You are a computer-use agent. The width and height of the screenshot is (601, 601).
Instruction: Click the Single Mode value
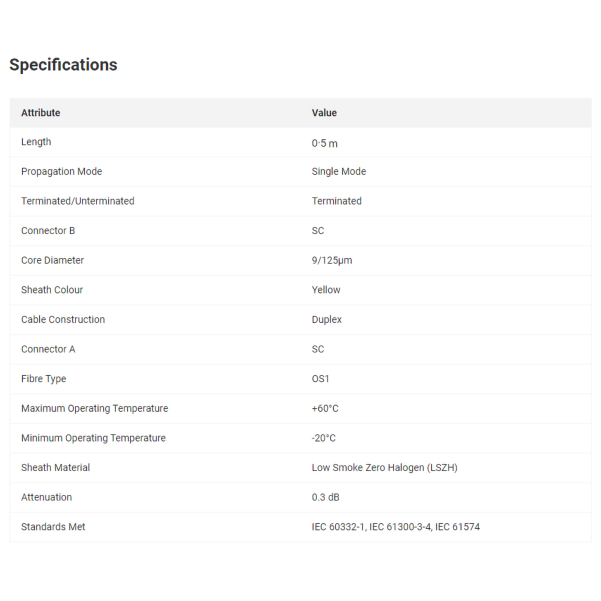(x=339, y=172)
